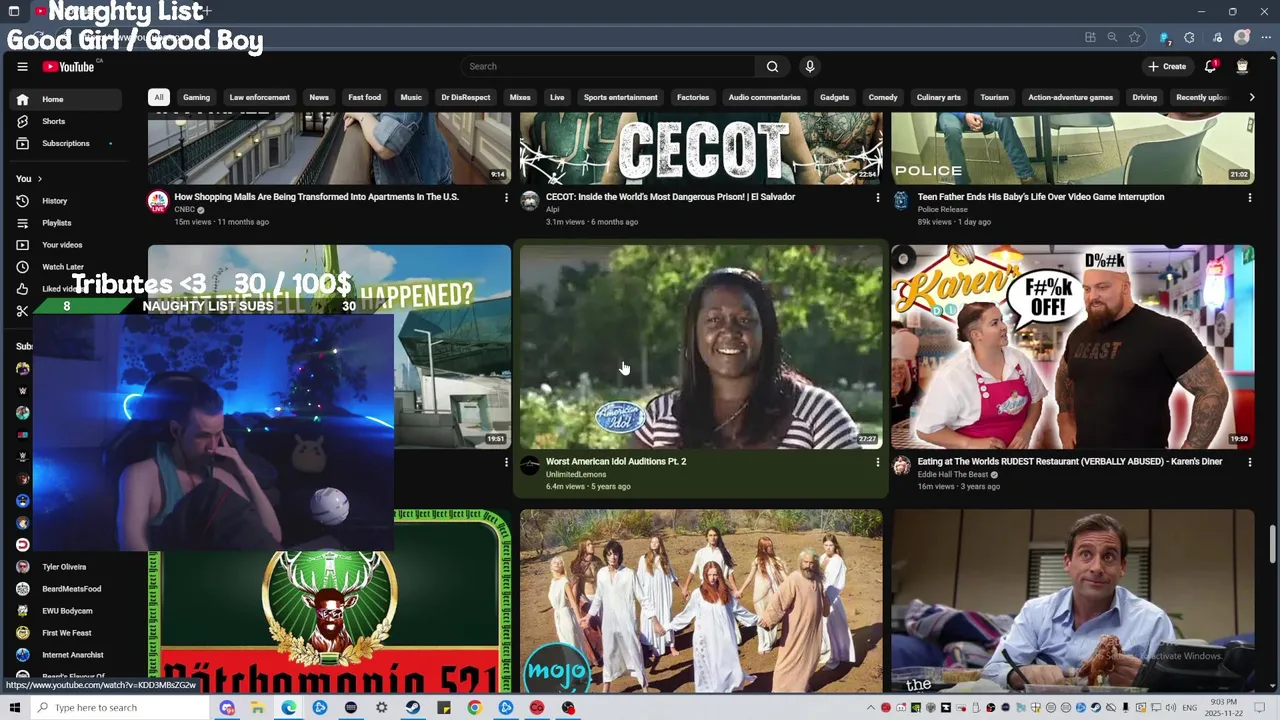Screen dimensions: 1280x720
Task: Open the Eddie Hall The Beast channel link
Action: [x=953, y=474]
